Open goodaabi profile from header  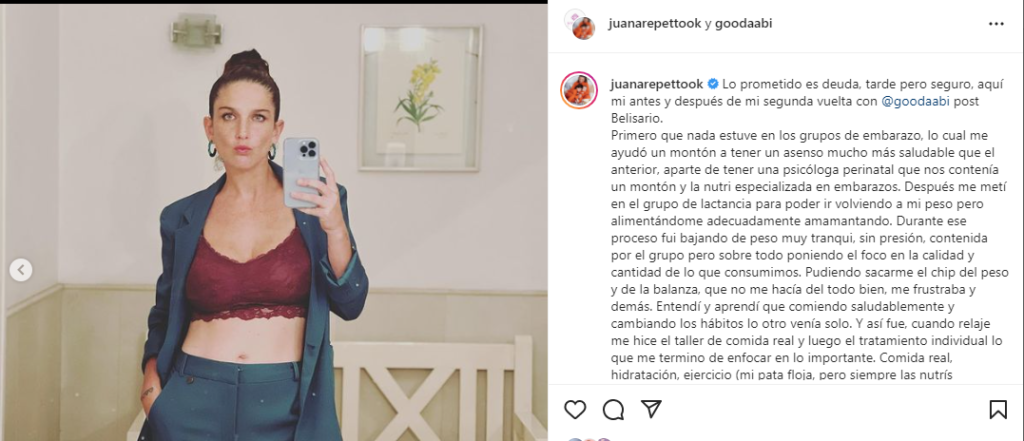(744, 24)
